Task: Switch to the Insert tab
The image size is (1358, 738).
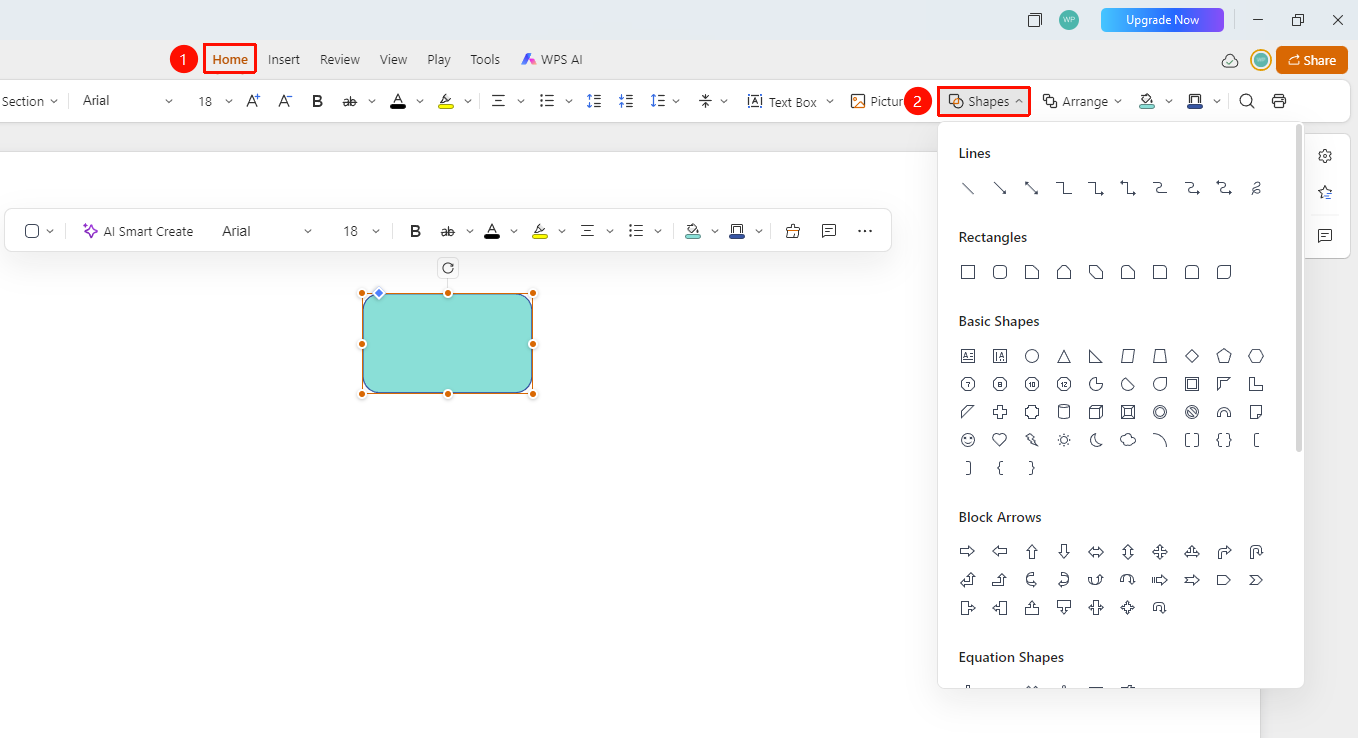Action: (x=284, y=60)
